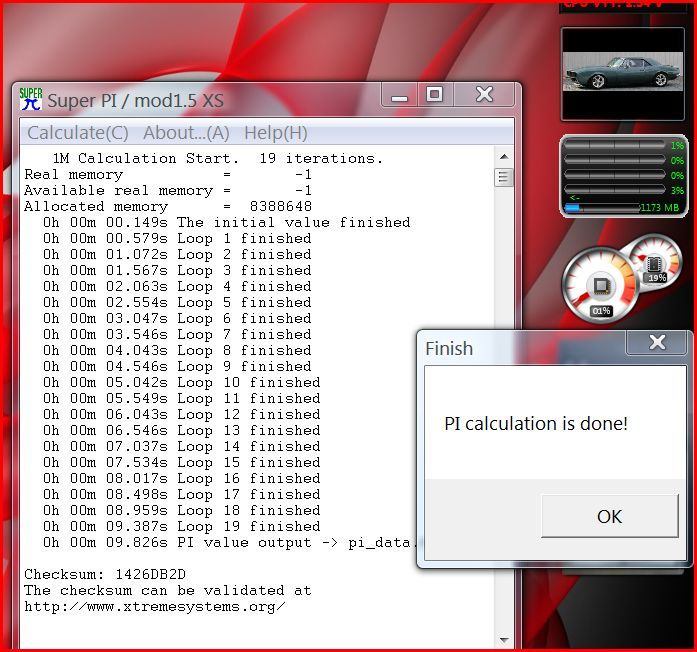
Task: Click the "PI value output" line
Action: point(229,542)
